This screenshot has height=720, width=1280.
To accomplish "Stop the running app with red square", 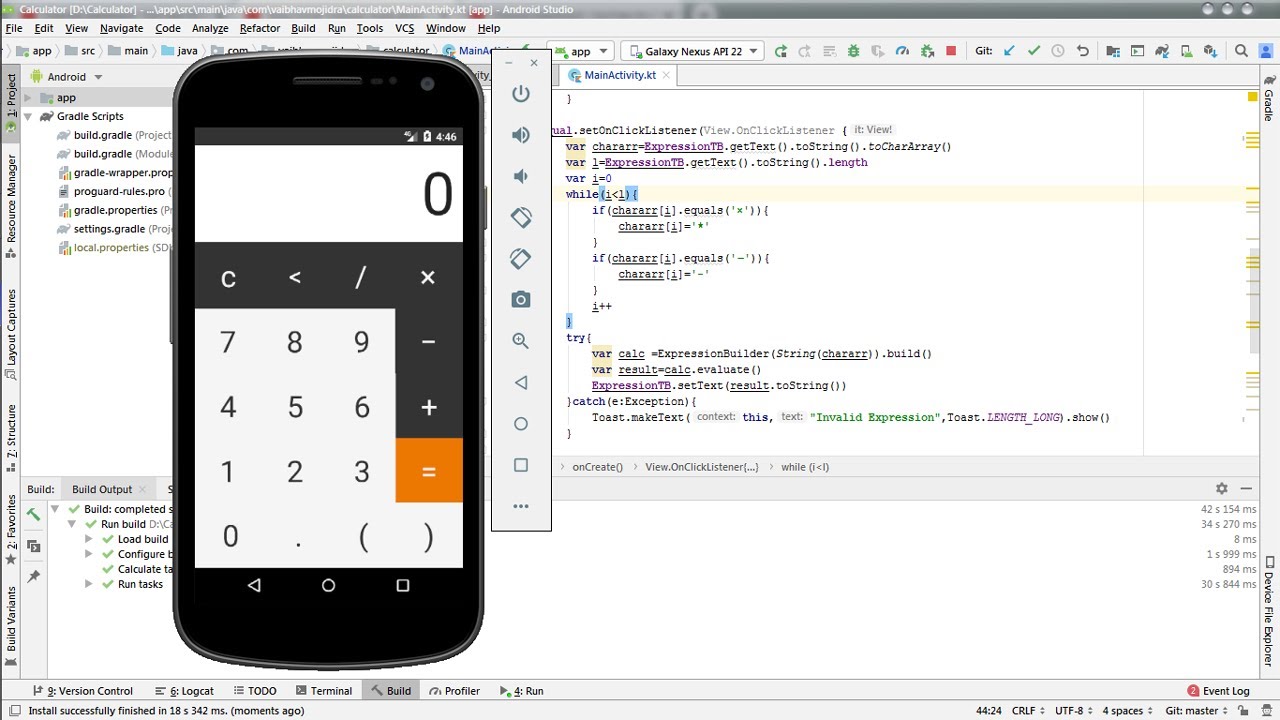I will 951,51.
